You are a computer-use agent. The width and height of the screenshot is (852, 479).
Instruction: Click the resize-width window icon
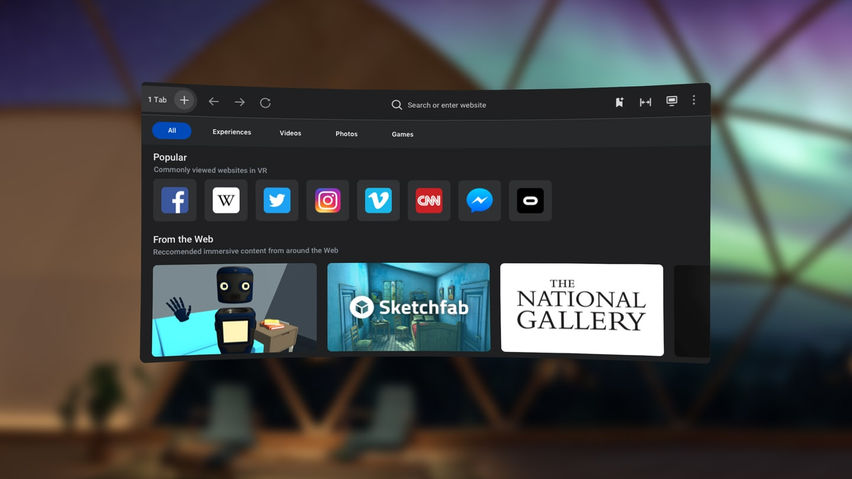click(x=646, y=102)
